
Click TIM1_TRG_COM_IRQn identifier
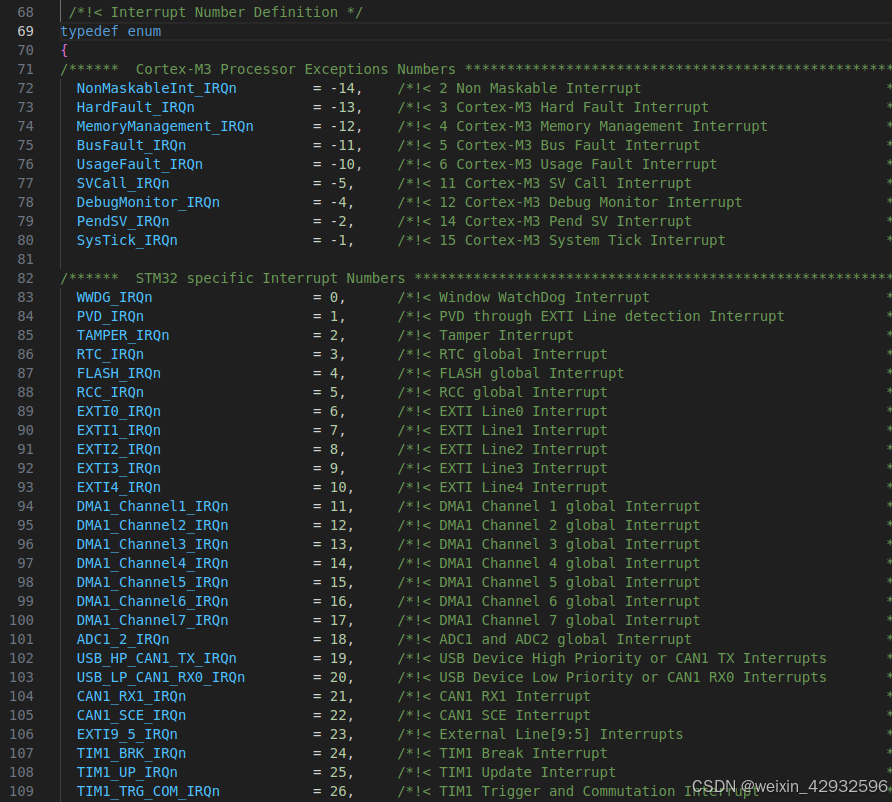(x=148, y=791)
